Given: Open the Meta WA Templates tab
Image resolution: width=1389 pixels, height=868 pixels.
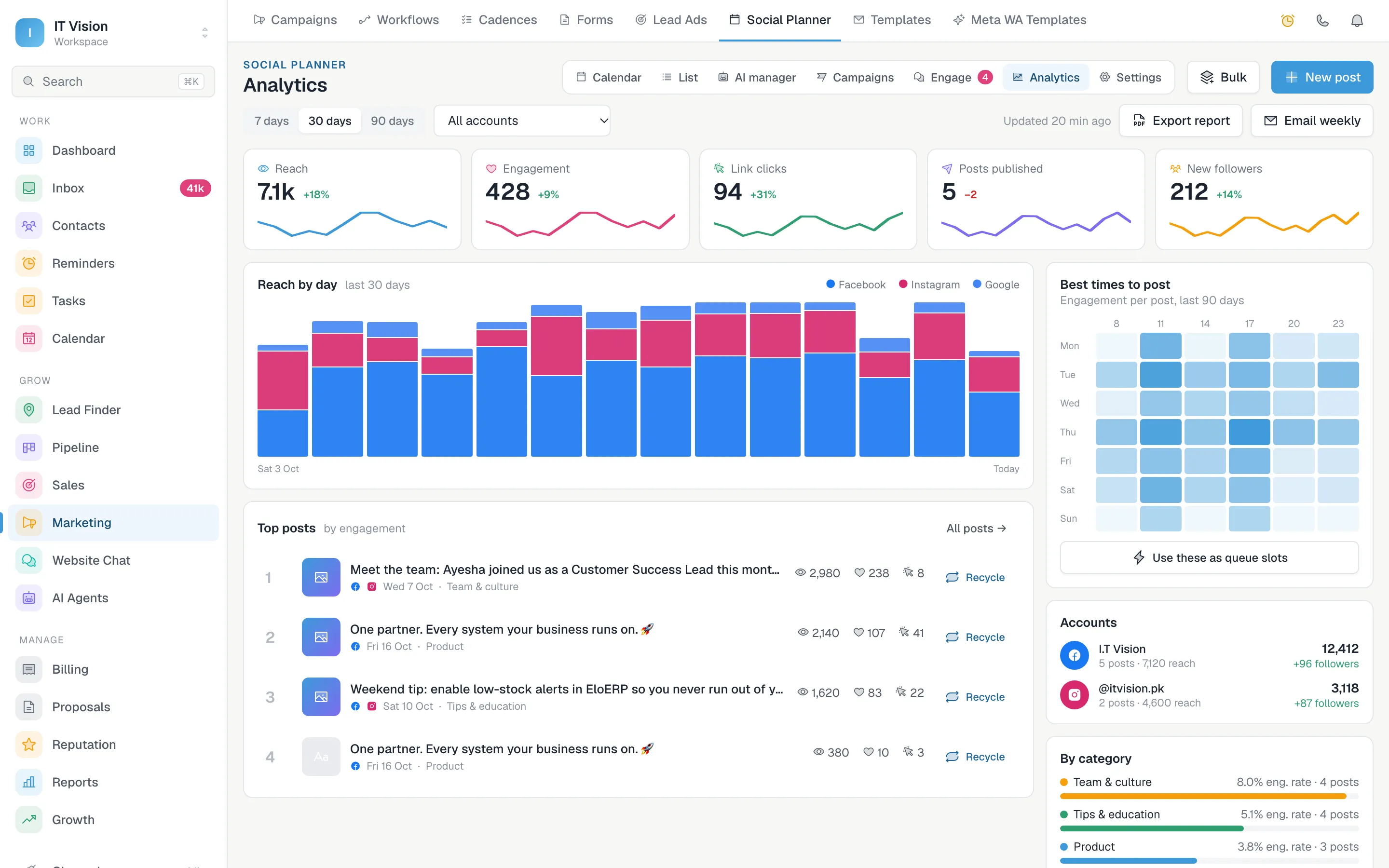Looking at the screenshot, I should point(1020,20).
